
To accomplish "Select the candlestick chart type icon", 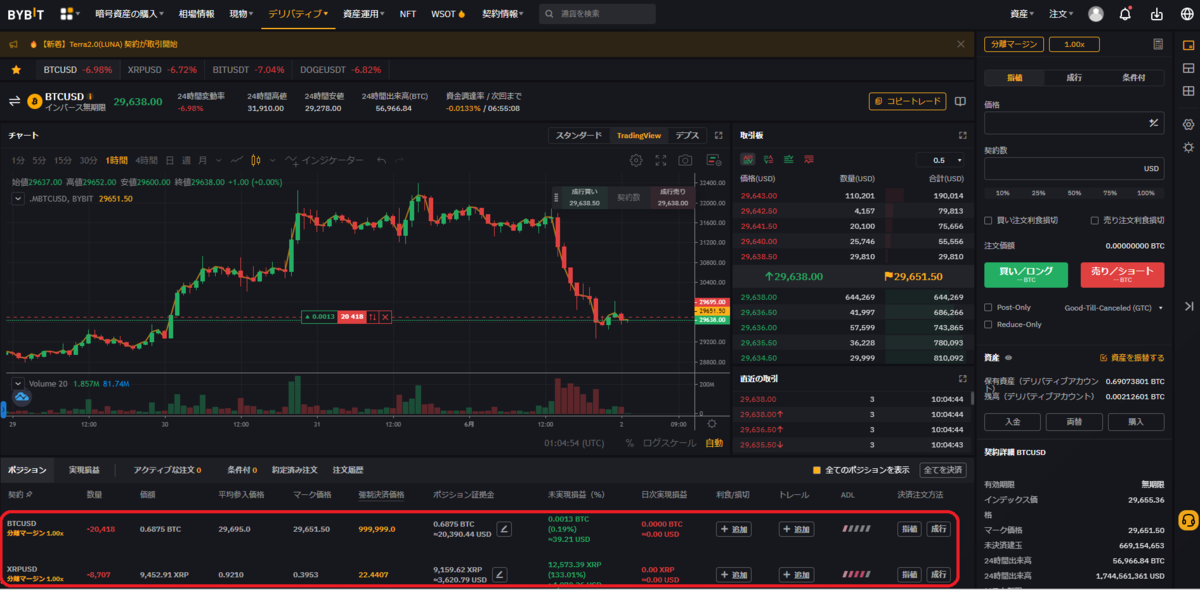I will pos(256,160).
